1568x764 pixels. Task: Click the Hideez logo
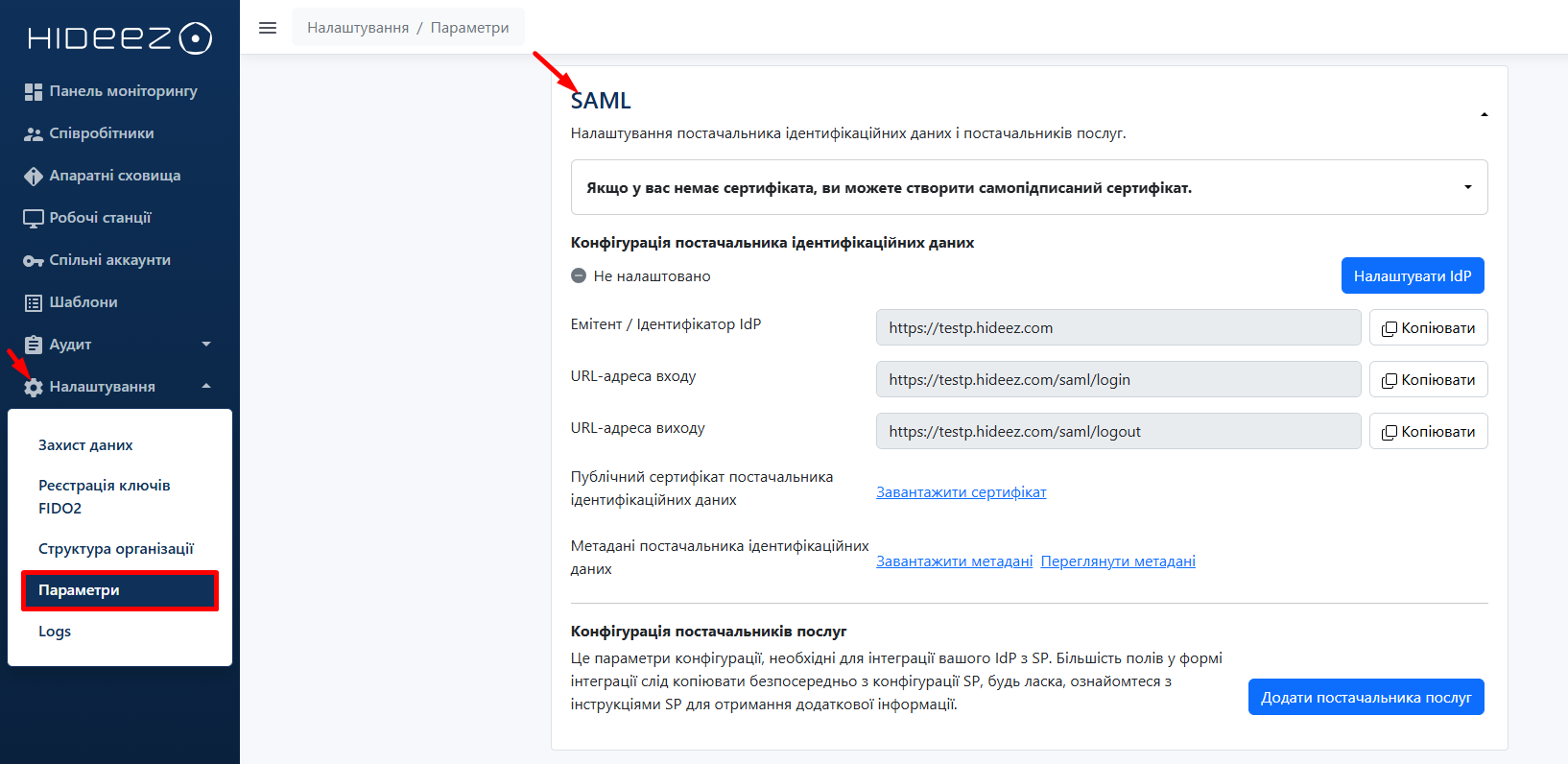click(119, 38)
